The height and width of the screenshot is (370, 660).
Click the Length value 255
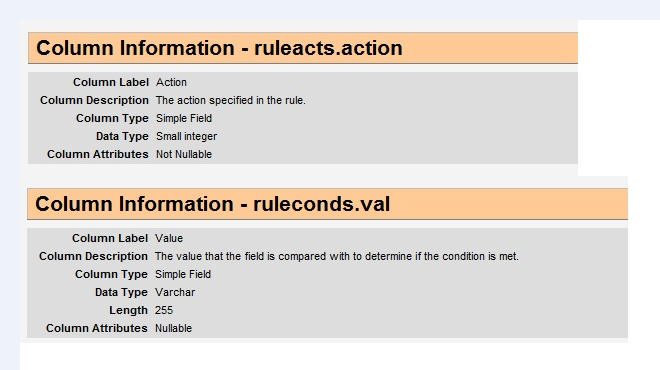coord(164,310)
